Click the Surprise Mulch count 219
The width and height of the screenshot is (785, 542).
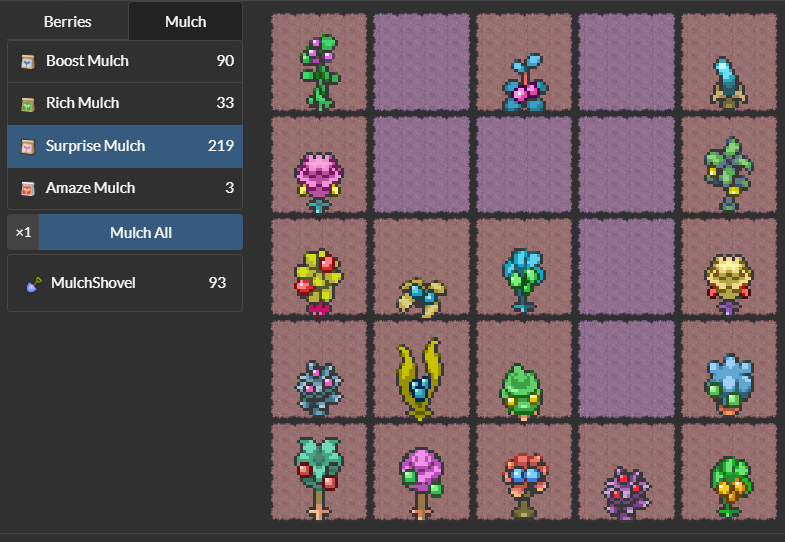pyautogui.click(x=221, y=146)
